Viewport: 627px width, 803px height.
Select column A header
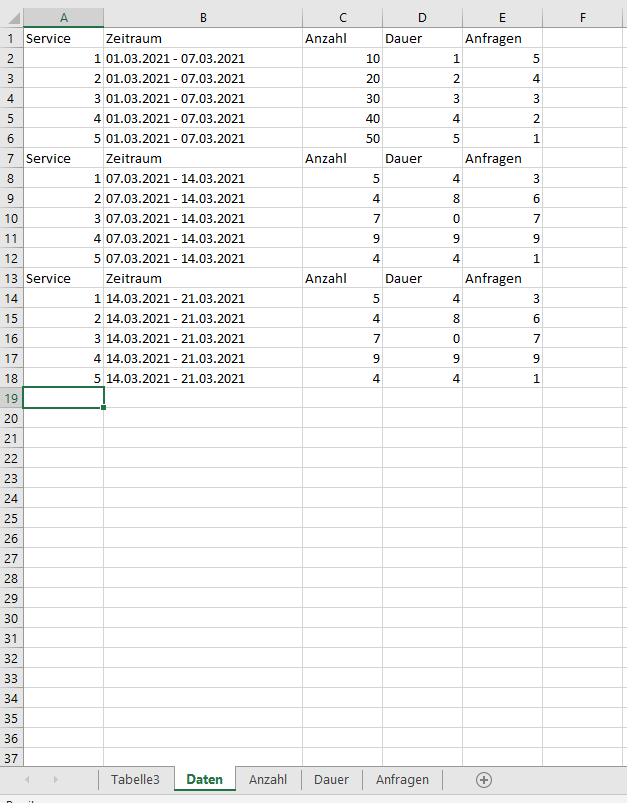[64, 18]
